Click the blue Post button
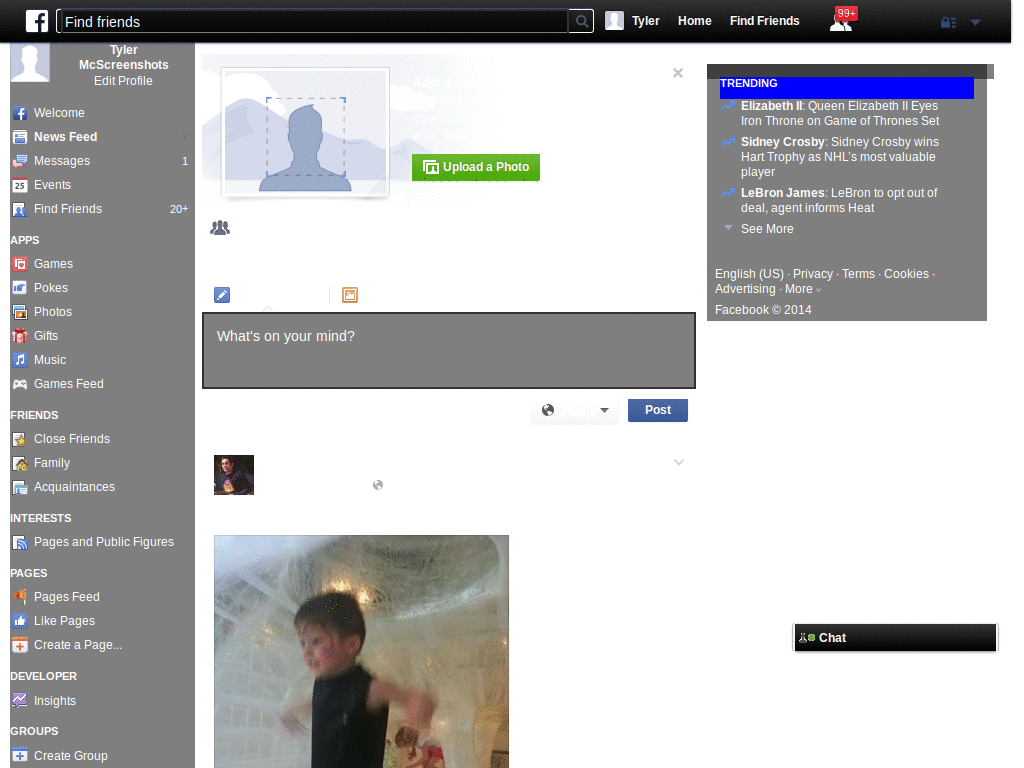1024x768 pixels. point(658,410)
